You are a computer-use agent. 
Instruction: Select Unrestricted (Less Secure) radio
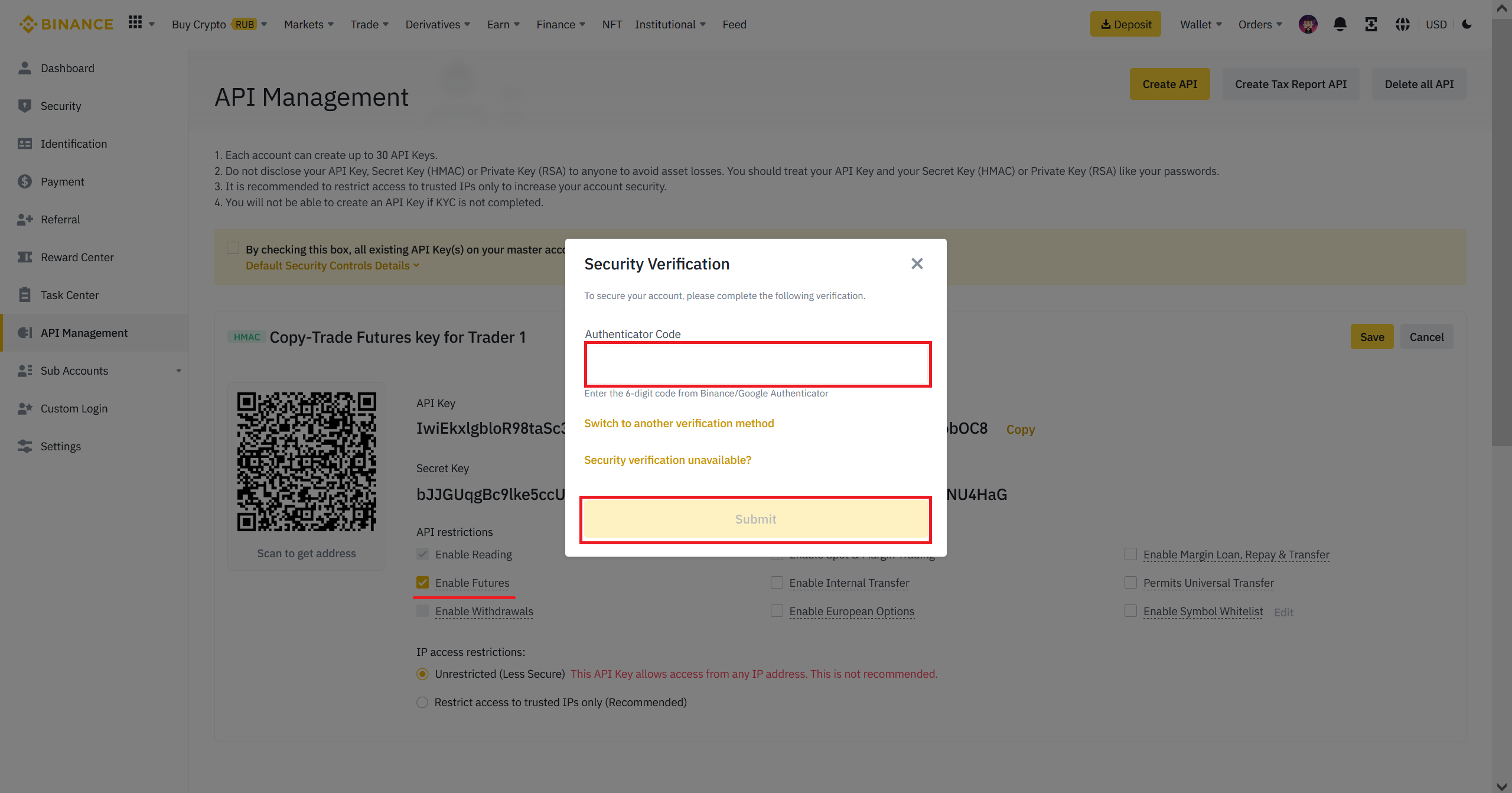(x=422, y=674)
